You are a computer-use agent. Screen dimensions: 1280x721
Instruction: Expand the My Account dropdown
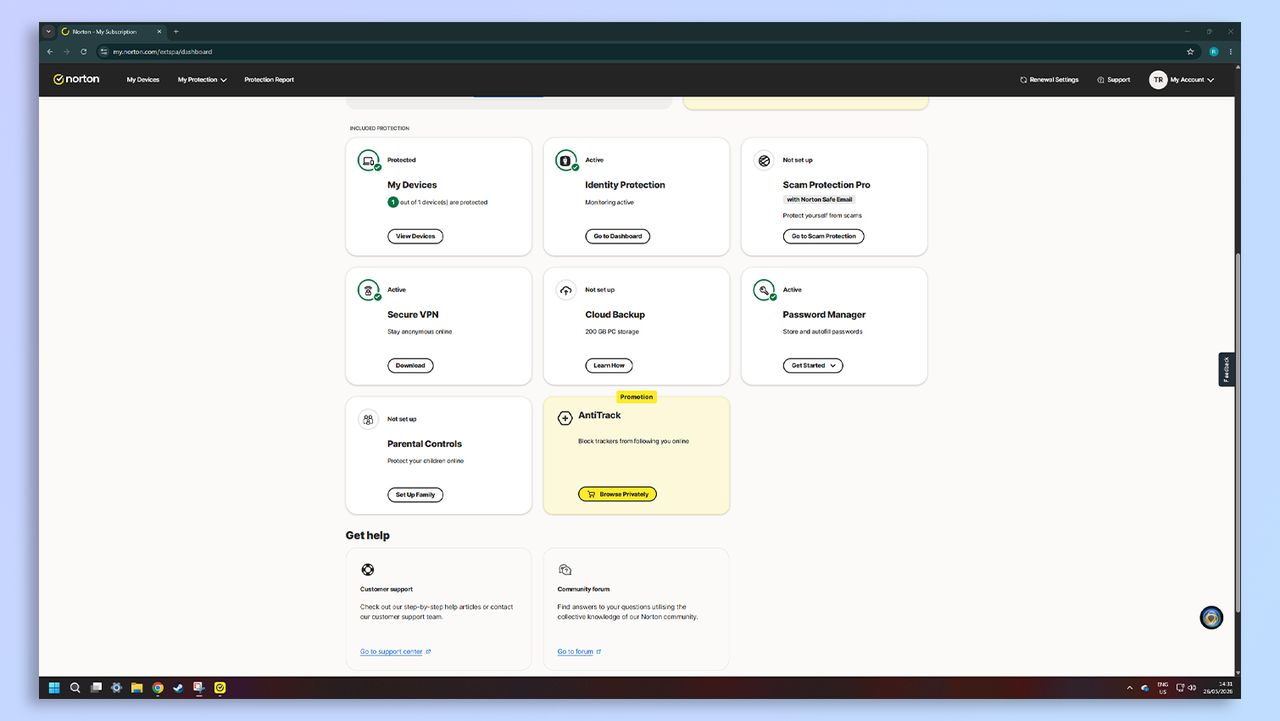(1192, 80)
